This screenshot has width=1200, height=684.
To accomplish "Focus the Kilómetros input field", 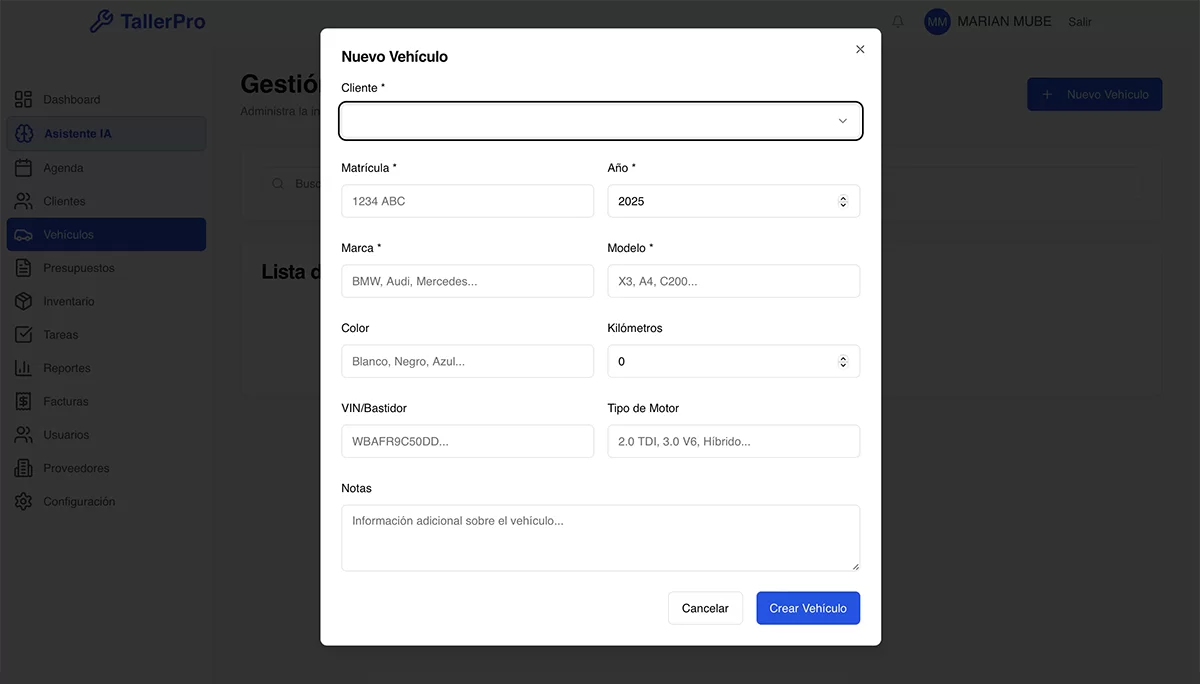I will point(734,361).
